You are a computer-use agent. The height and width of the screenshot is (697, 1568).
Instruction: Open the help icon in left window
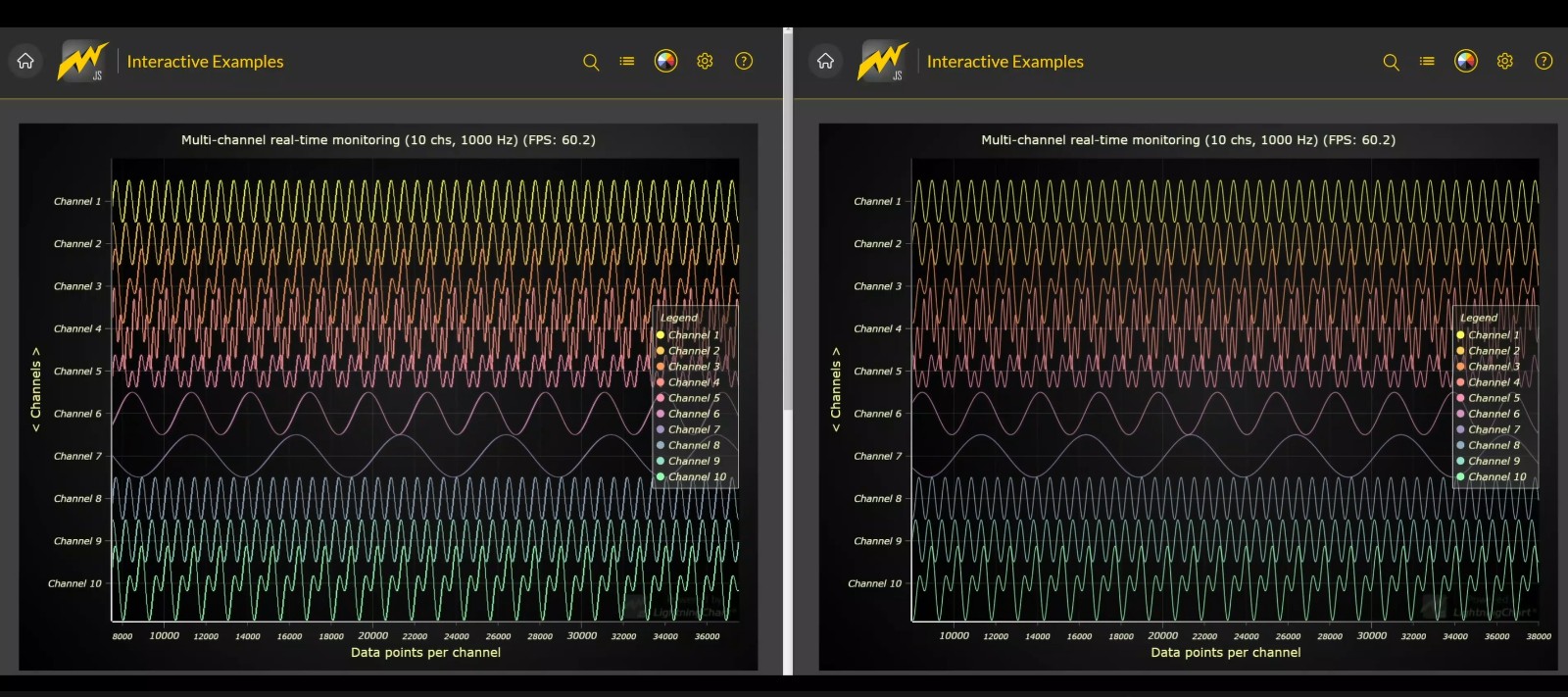pos(744,61)
